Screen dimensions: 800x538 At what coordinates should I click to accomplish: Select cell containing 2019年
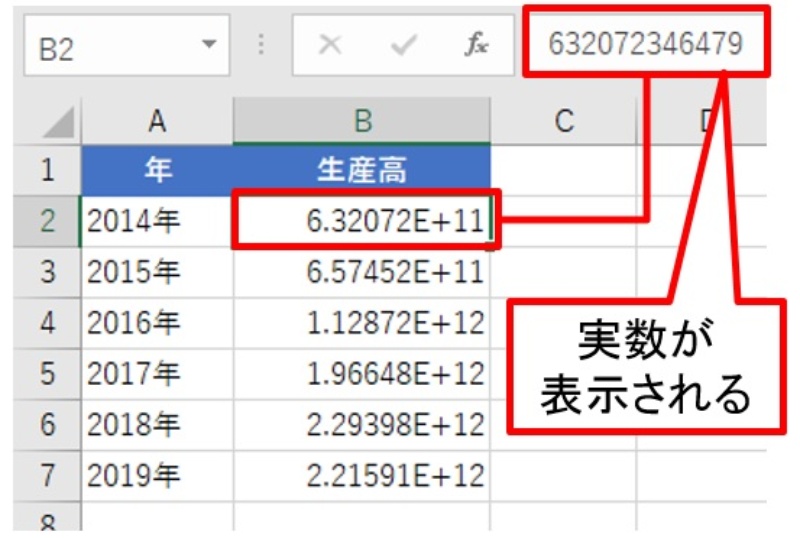click(x=157, y=474)
